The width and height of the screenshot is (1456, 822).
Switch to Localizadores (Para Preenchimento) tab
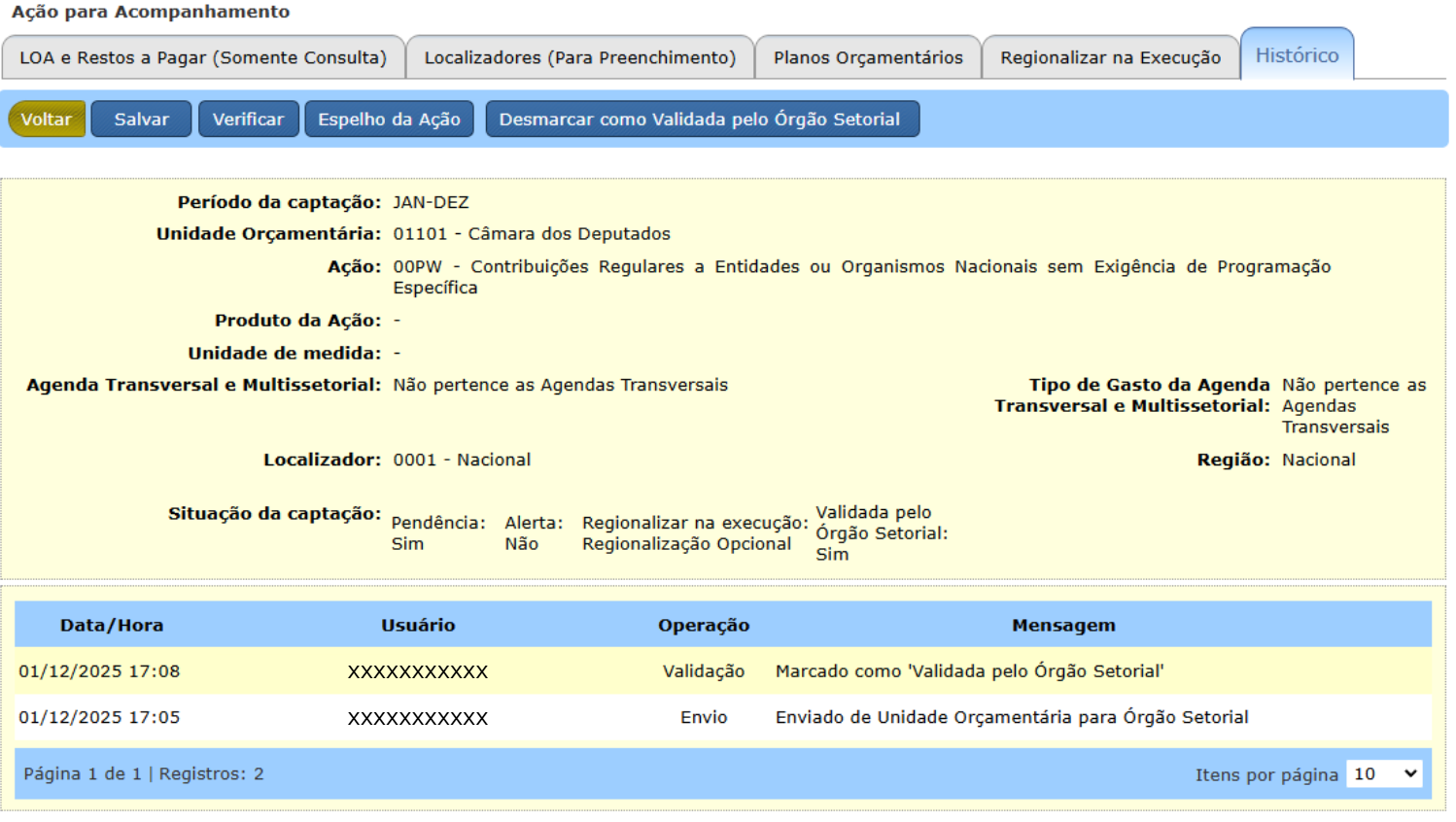tap(579, 58)
